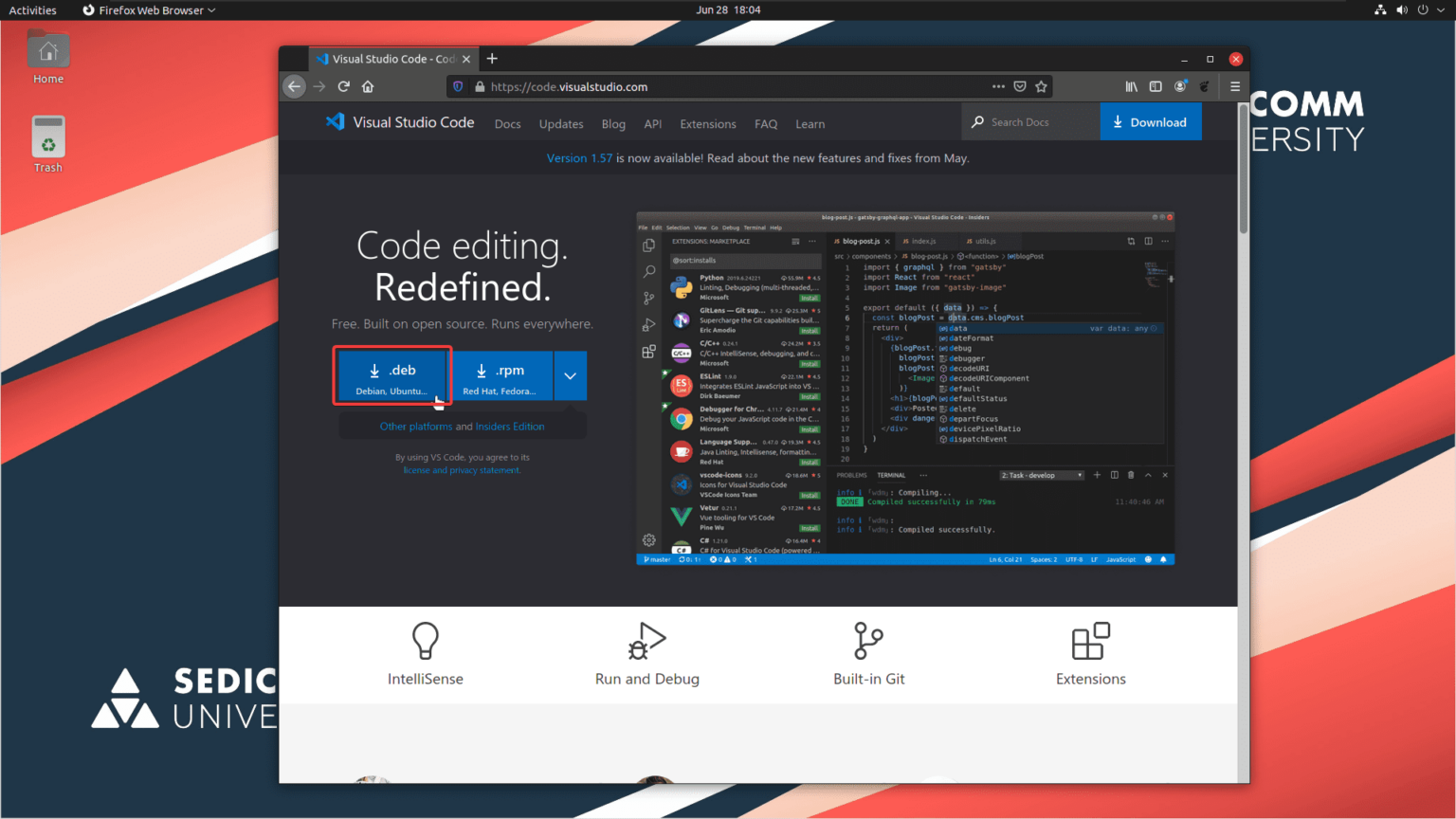Click the Run and Debug icon

647,641
